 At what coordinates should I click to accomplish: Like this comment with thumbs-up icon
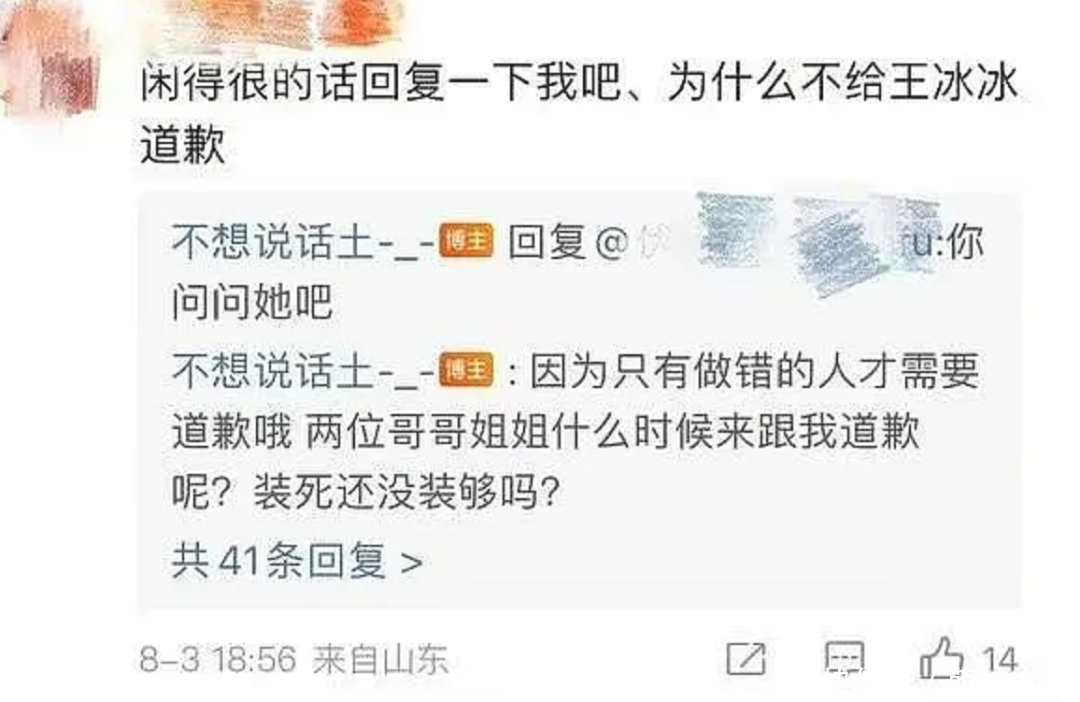coord(941,657)
